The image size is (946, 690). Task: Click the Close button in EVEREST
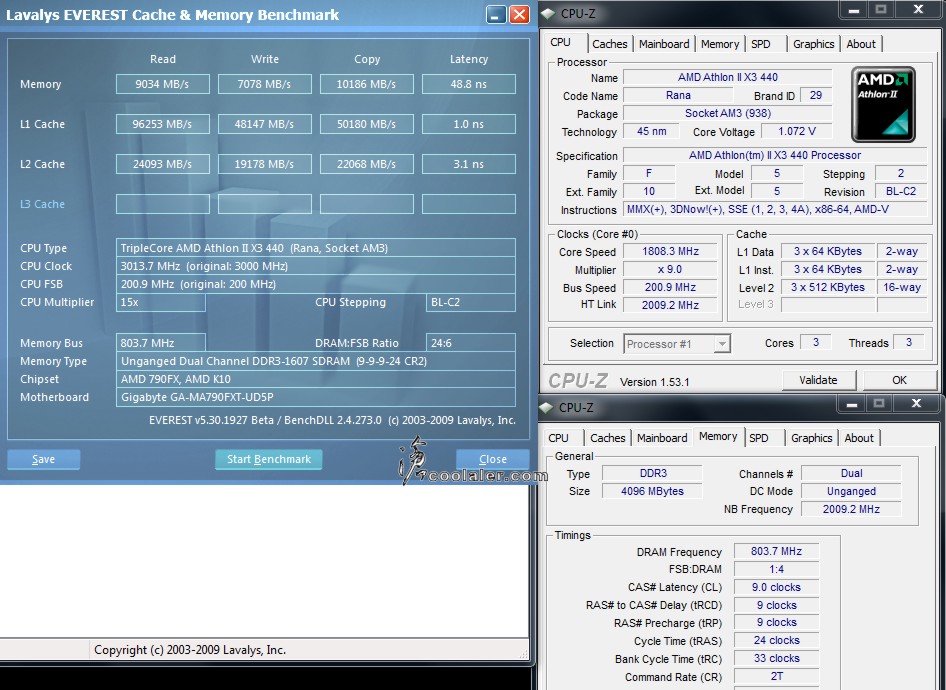click(x=492, y=459)
